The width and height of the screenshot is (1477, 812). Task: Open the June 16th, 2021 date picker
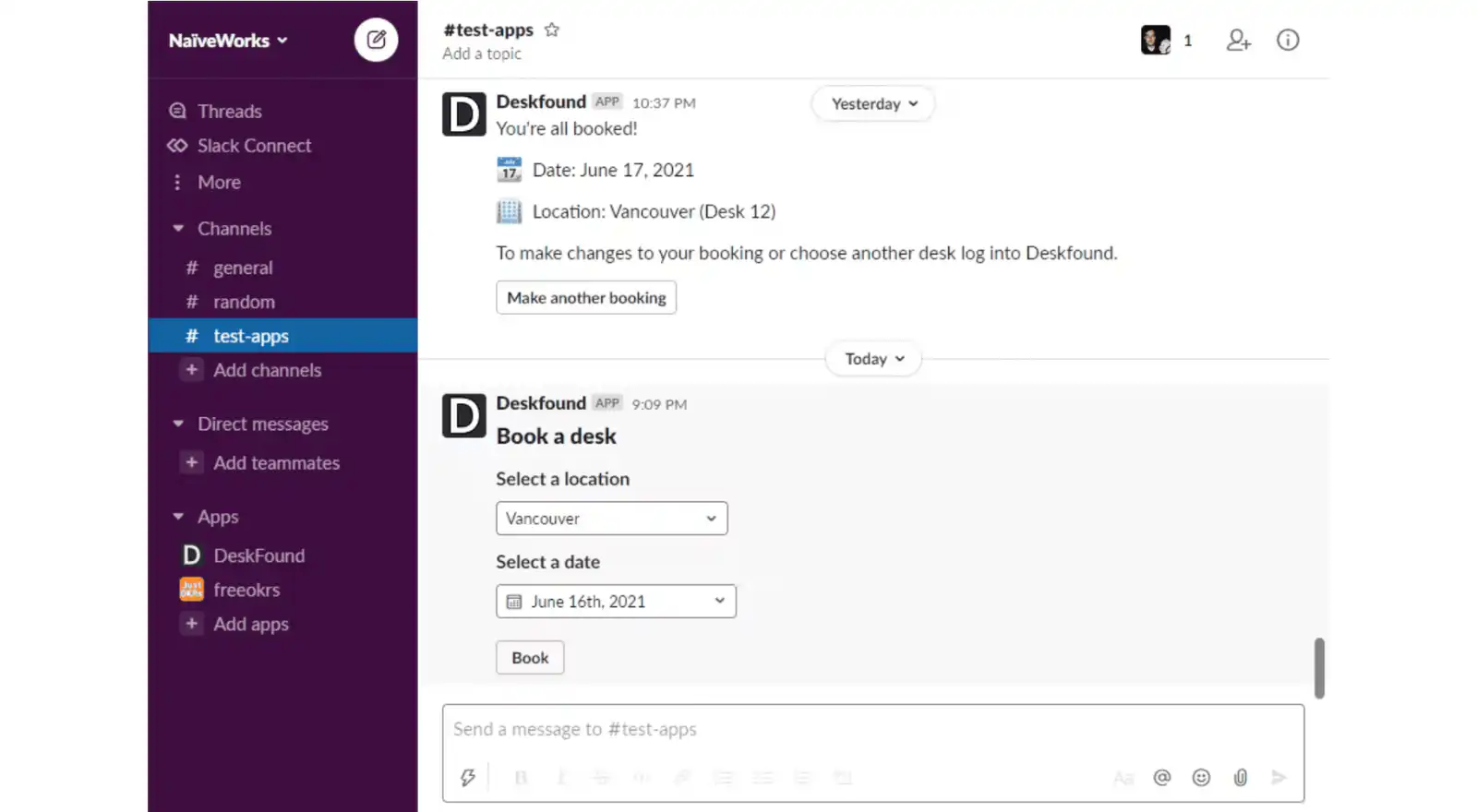(x=616, y=602)
